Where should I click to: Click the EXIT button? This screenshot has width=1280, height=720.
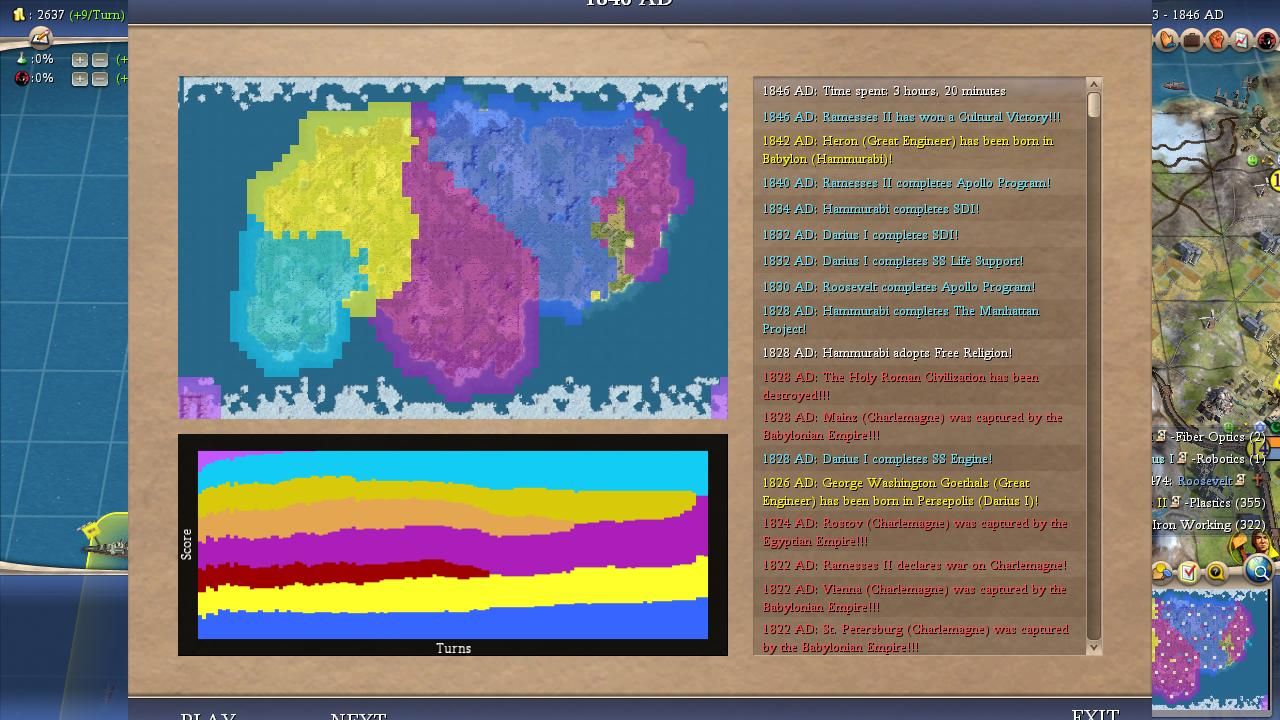click(1095, 714)
